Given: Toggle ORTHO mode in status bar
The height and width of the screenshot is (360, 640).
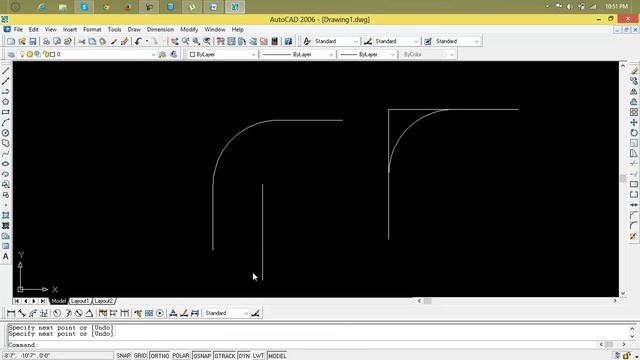Looking at the screenshot, I should [x=160, y=356].
